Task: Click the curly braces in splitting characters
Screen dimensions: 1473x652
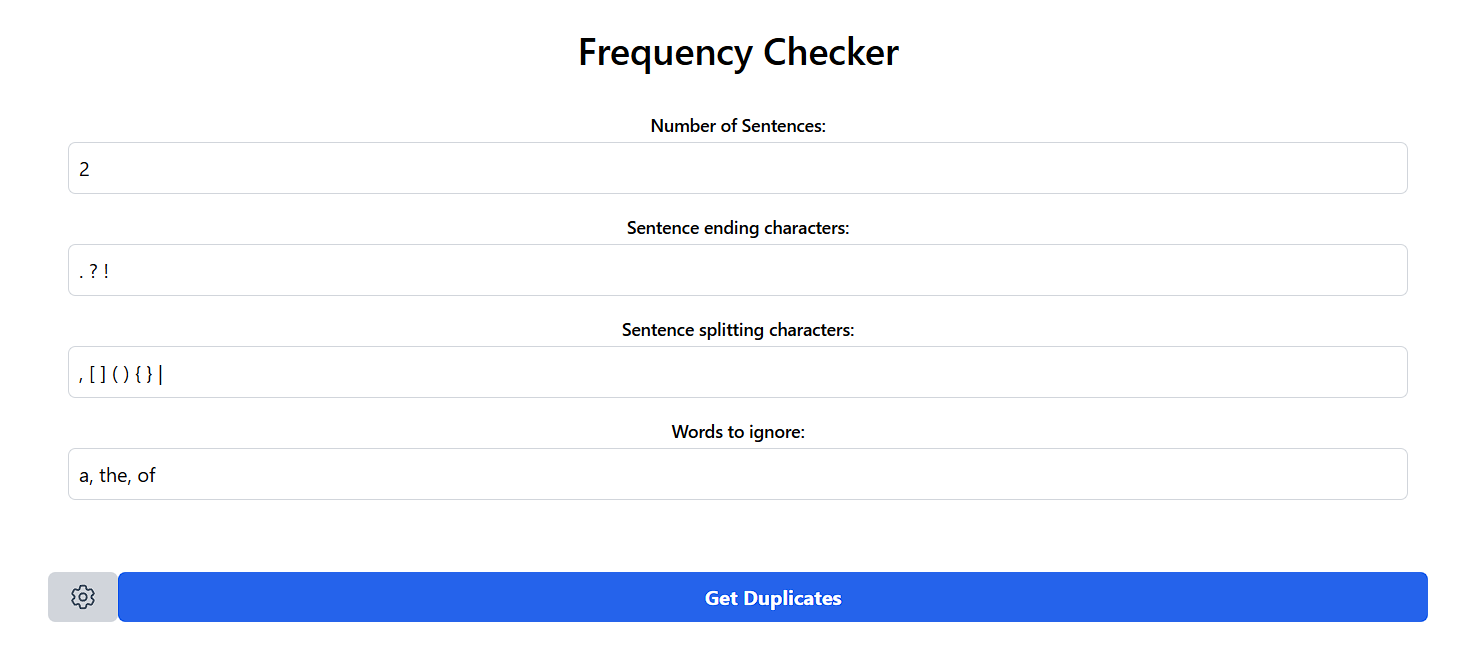Action: click(x=144, y=374)
